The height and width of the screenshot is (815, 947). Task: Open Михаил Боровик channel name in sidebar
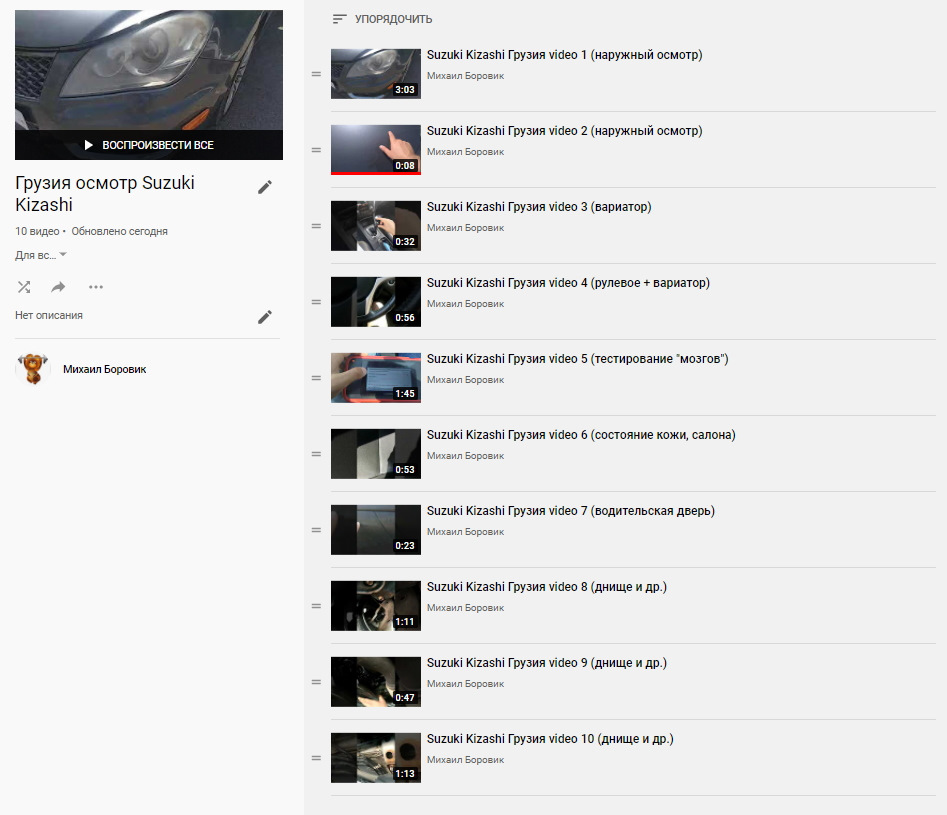coord(104,369)
